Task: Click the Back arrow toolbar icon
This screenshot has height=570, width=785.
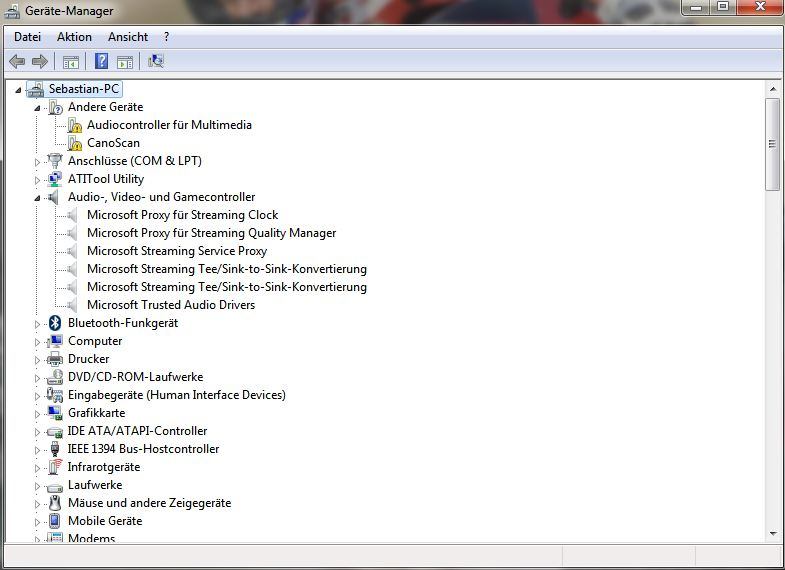Action: pyautogui.click(x=17, y=62)
